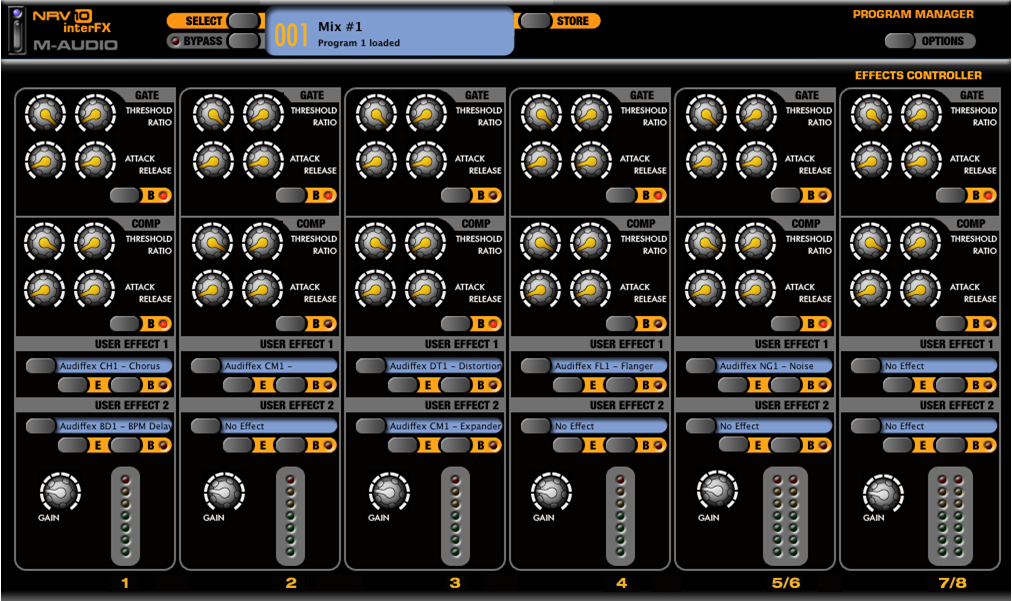Click channel 4 gate attack knob
The image size is (1012, 601).
[x=541, y=161]
